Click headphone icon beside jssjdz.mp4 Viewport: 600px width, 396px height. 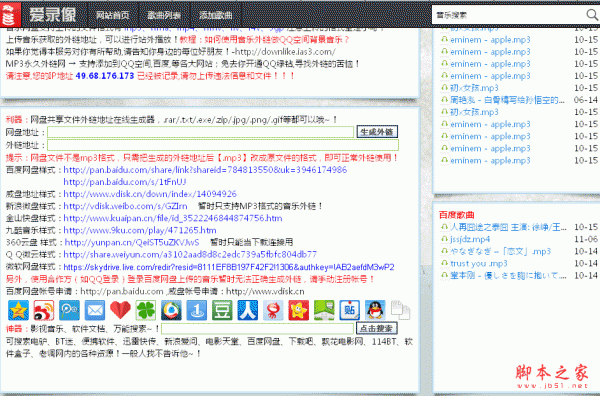tap(444, 239)
